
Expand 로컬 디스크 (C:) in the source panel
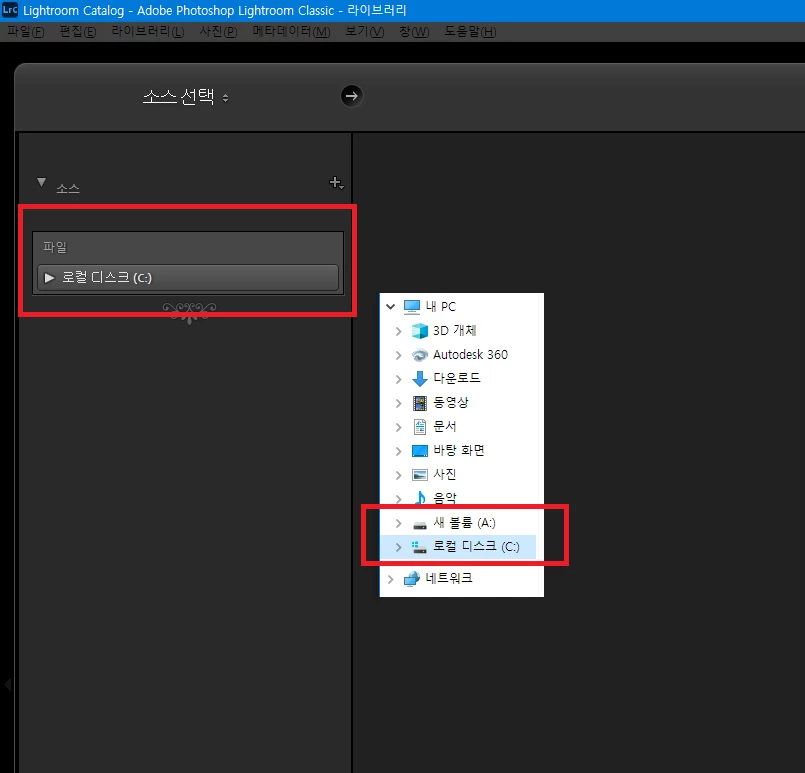tap(49, 278)
